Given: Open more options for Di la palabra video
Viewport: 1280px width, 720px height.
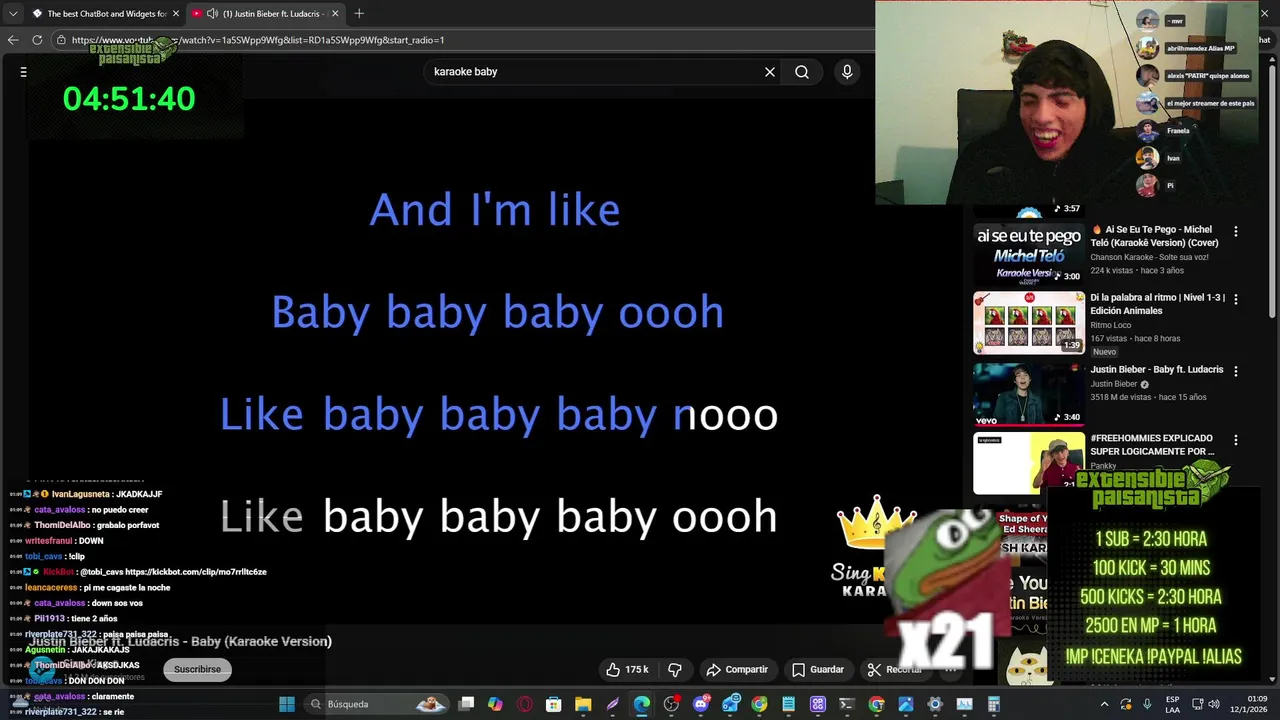Looking at the screenshot, I should click(x=1236, y=299).
